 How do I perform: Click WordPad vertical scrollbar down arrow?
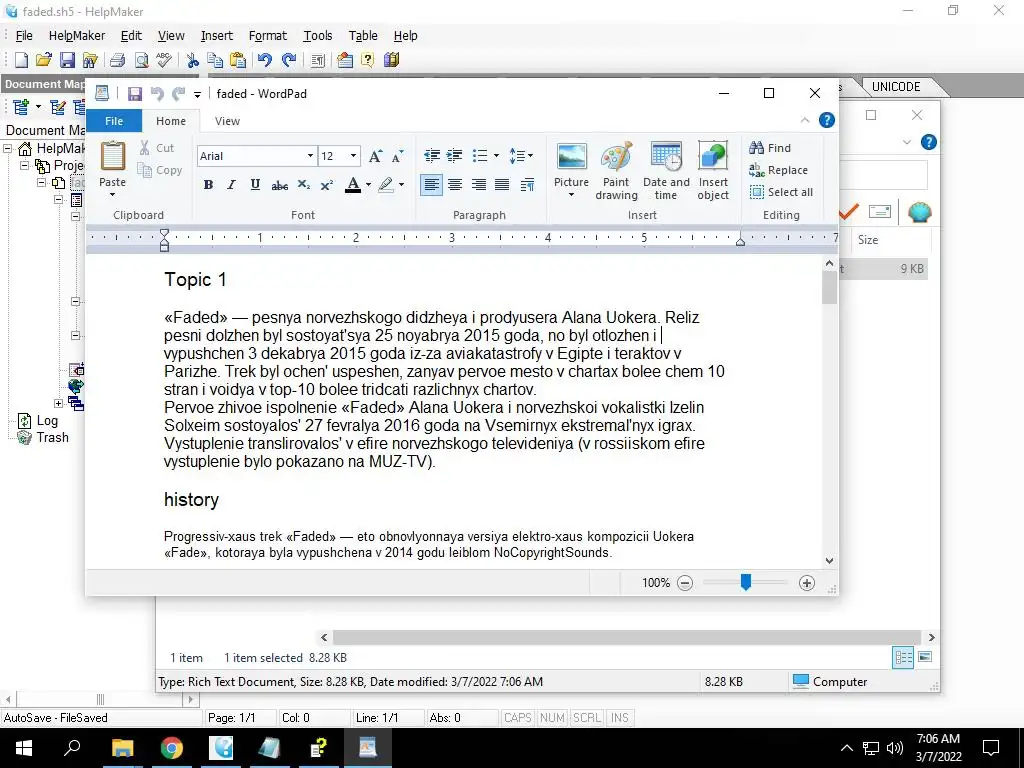pyautogui.click(x=829, y=560)
